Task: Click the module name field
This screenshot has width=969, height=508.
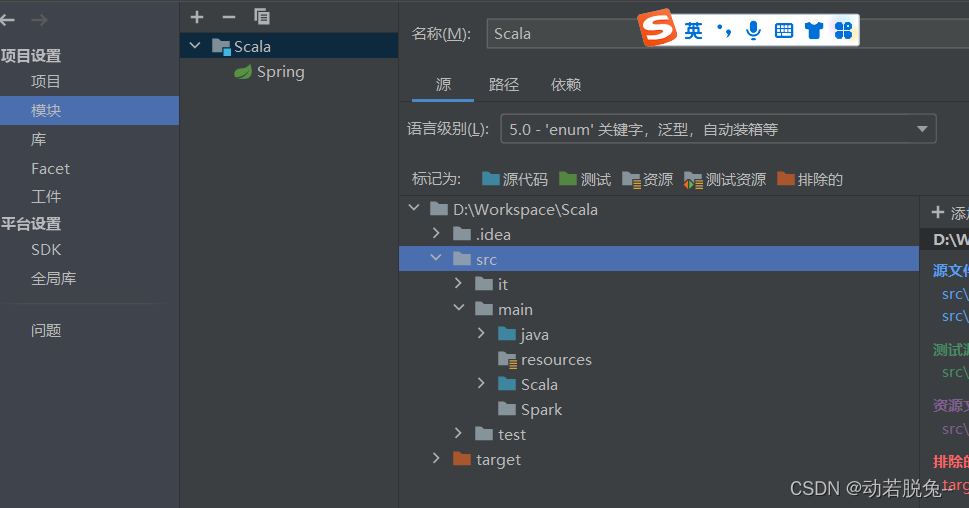Action: point(728,33)
